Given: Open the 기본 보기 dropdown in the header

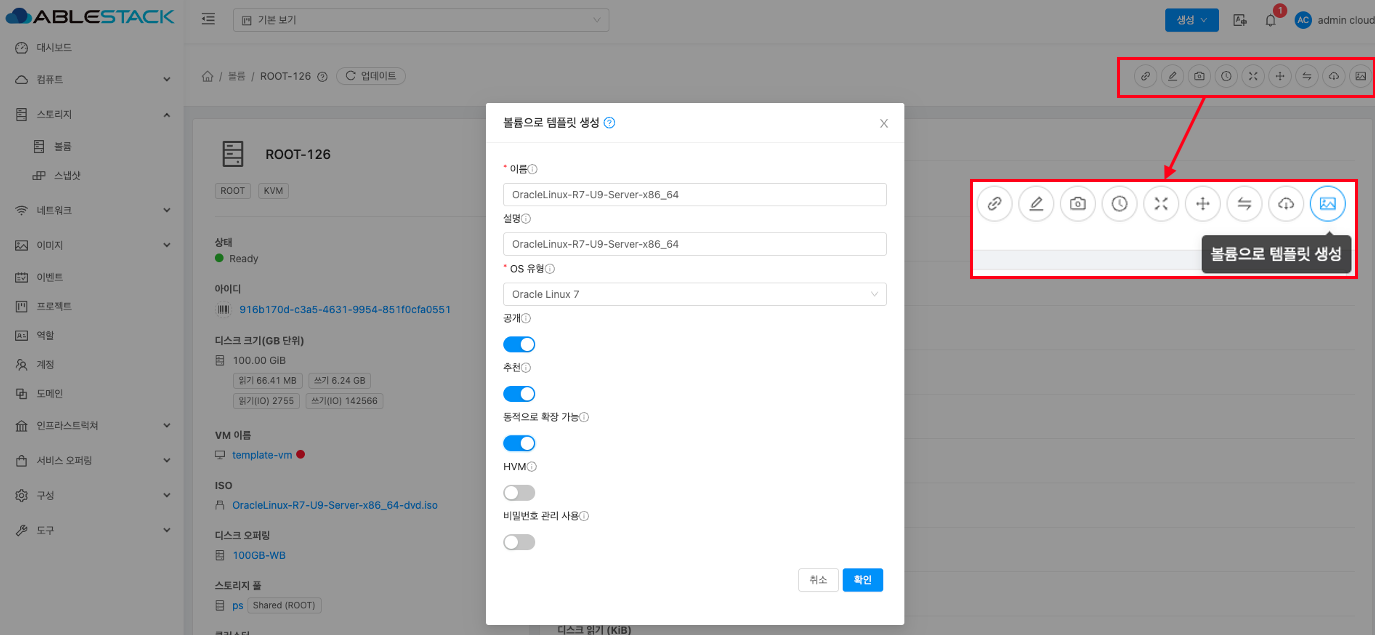Looking at the screenshot, I should 421,20.
